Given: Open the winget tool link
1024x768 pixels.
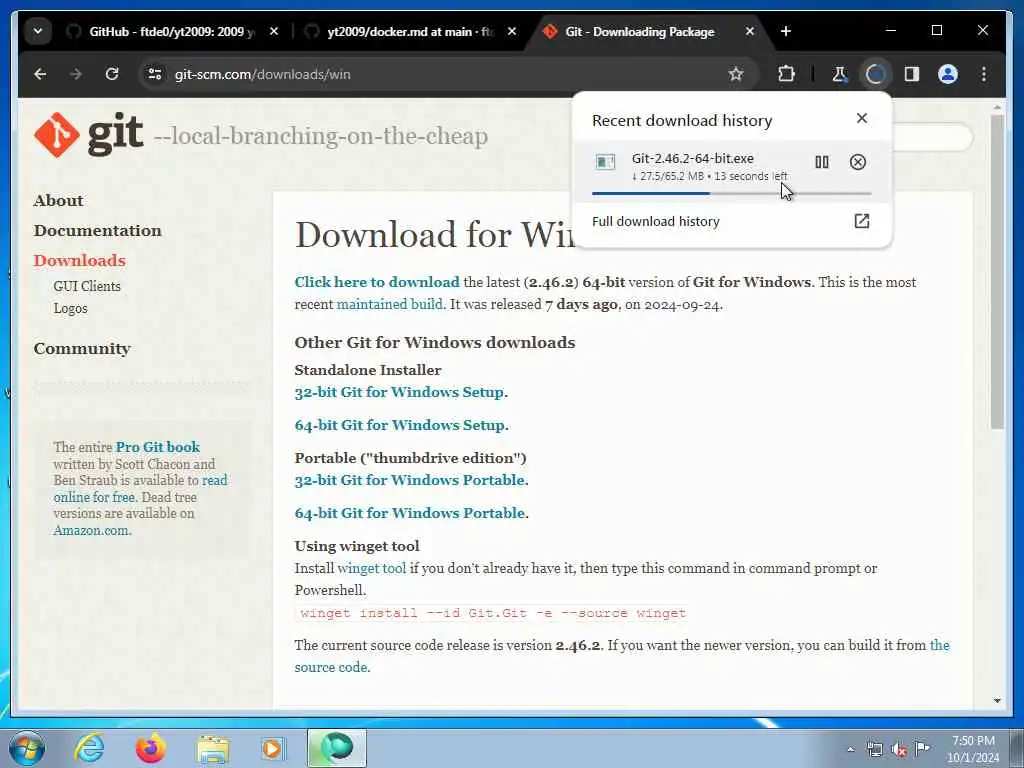Looking at the screenshot, I should [372, 568].
